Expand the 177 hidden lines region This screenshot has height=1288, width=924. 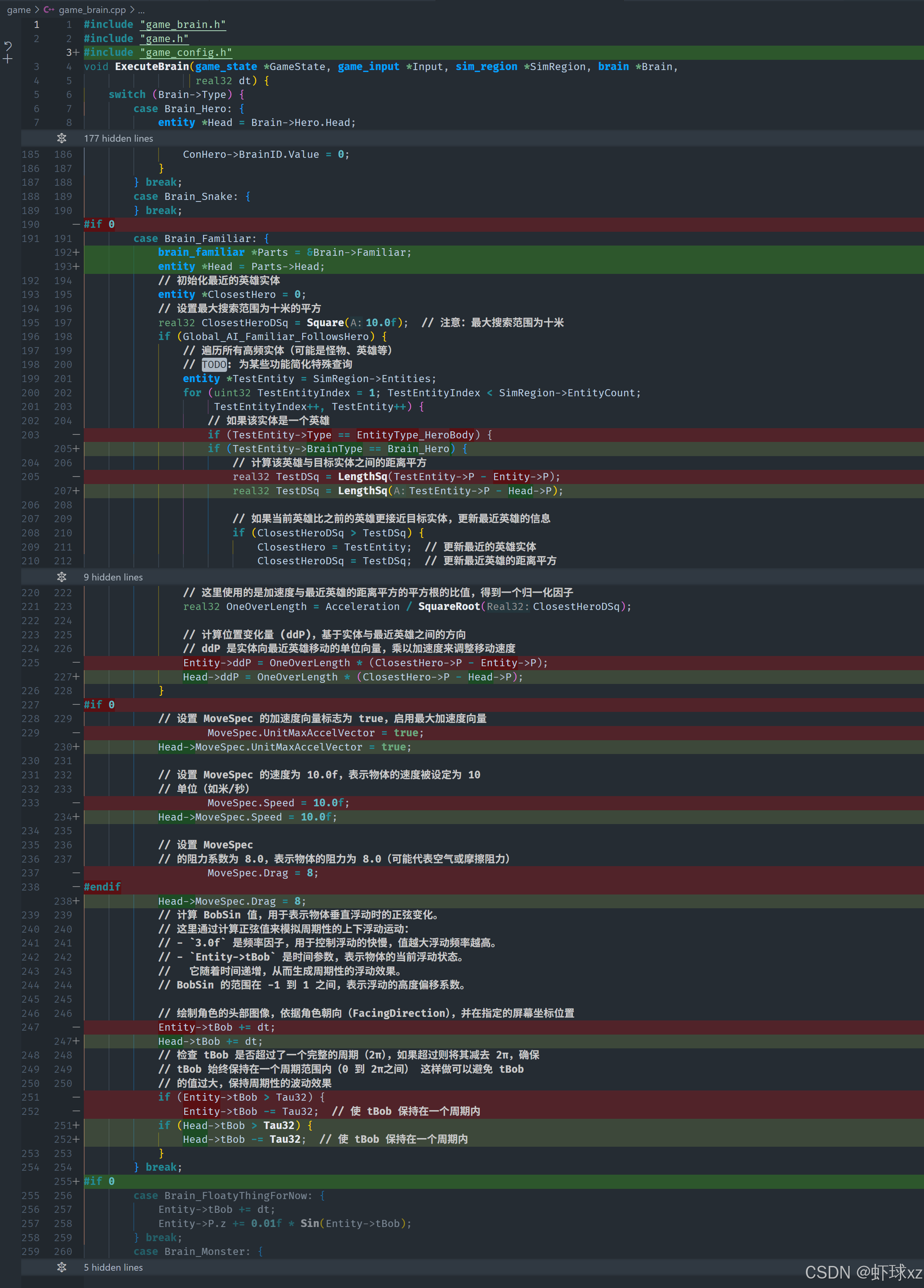tap(118, 139)
